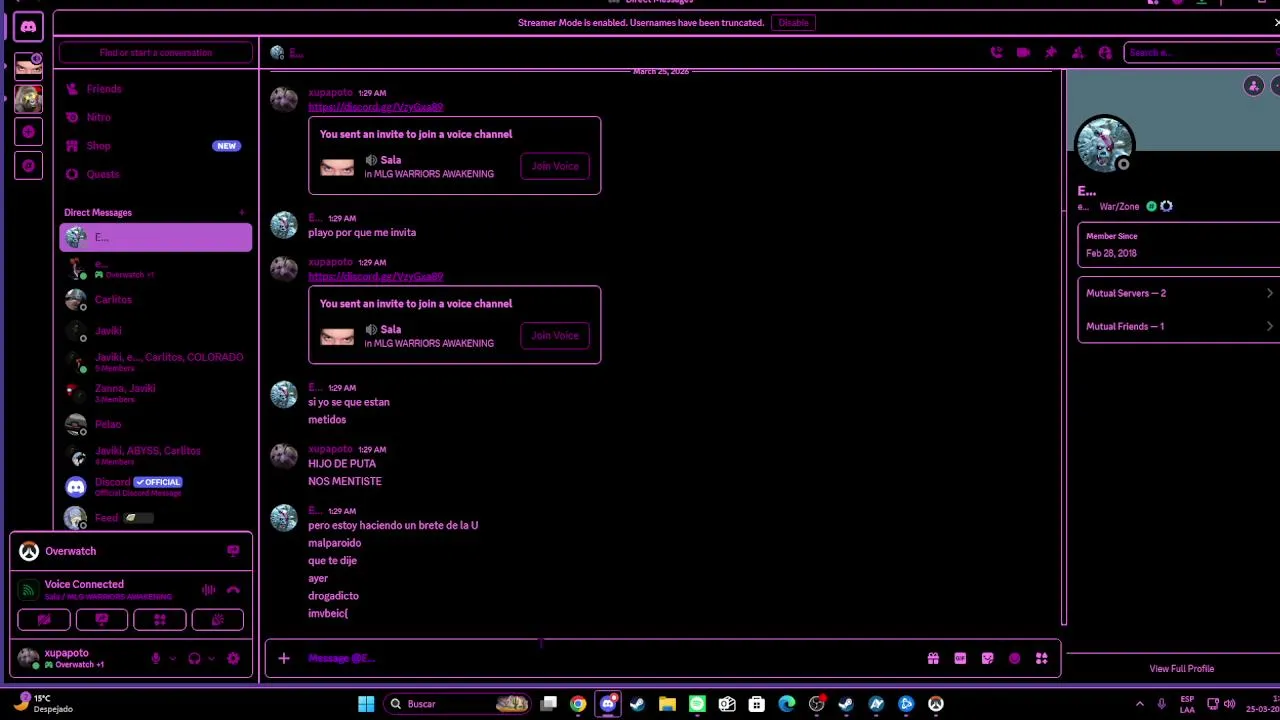Image resolution: width=1280 pixels, height=720 pixels.
Task: Create a new DM with plus icon
Action: tap(241, 212)
